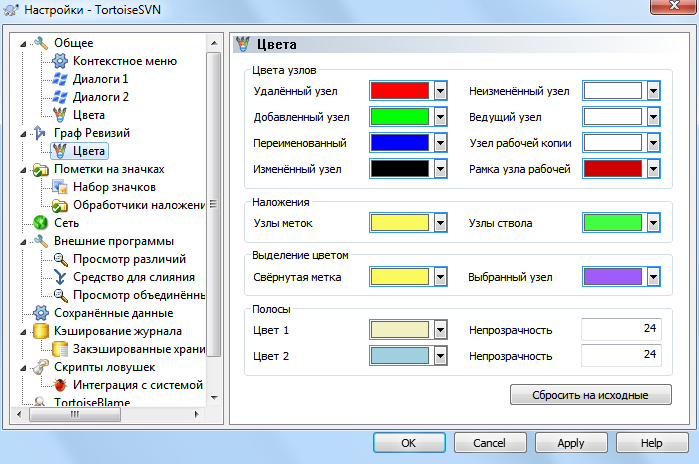Open the Выбранный узел color dropdown arrow
Screen dimensions: 699x464
click(654, 277)
